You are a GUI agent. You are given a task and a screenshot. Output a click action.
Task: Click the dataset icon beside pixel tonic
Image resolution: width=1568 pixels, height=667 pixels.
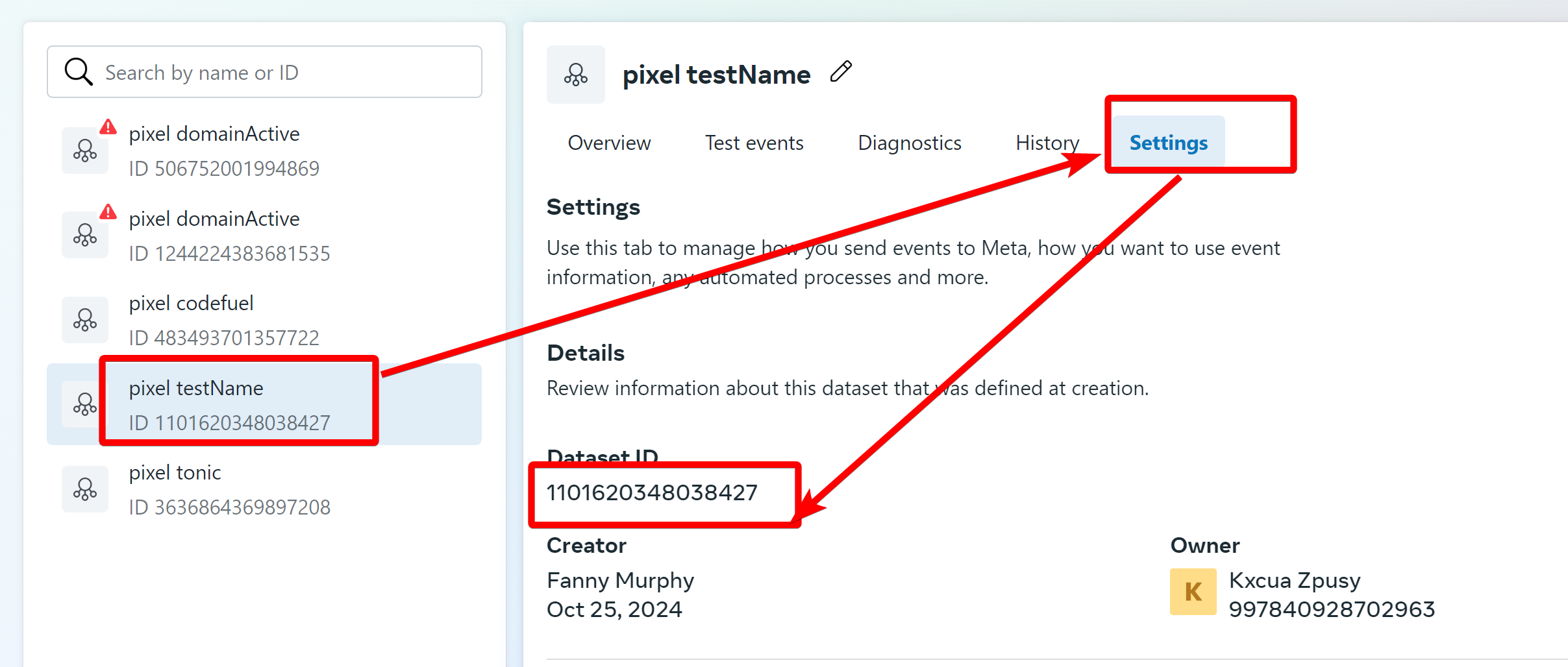[x=85, y=489]
